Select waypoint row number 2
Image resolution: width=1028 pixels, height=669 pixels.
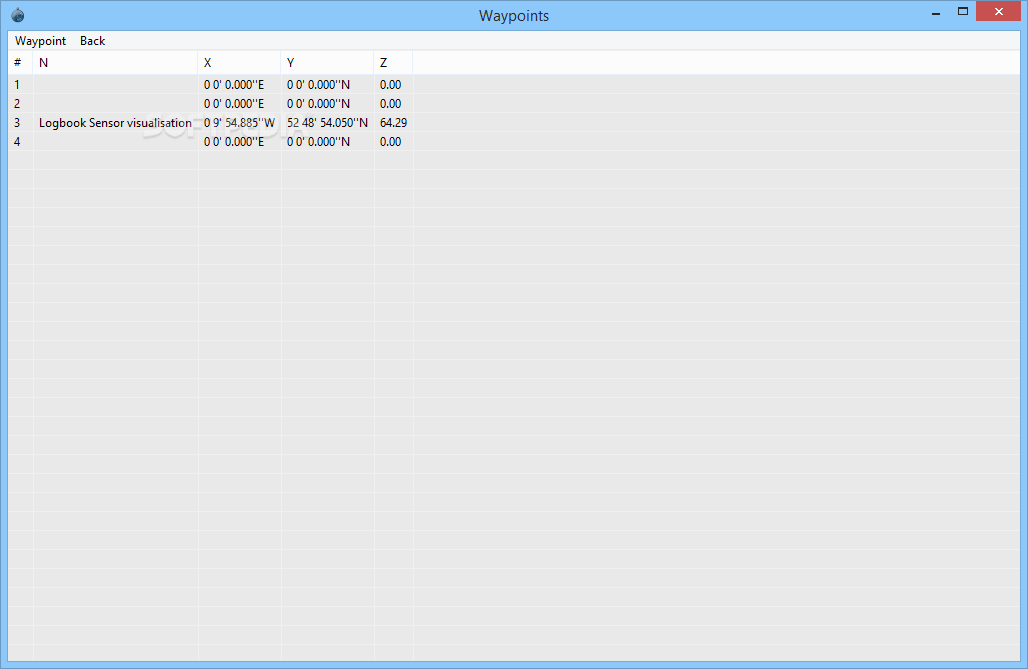(x=17, y=104)
